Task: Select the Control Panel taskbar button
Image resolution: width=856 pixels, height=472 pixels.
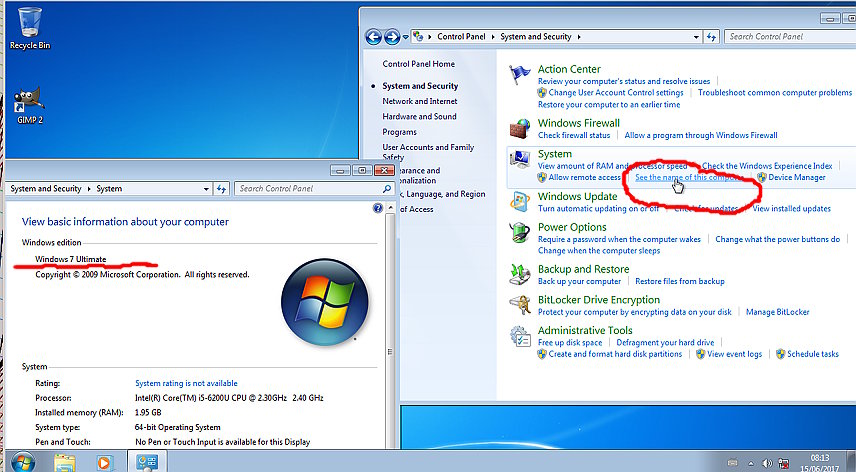Action: [147, 462]
